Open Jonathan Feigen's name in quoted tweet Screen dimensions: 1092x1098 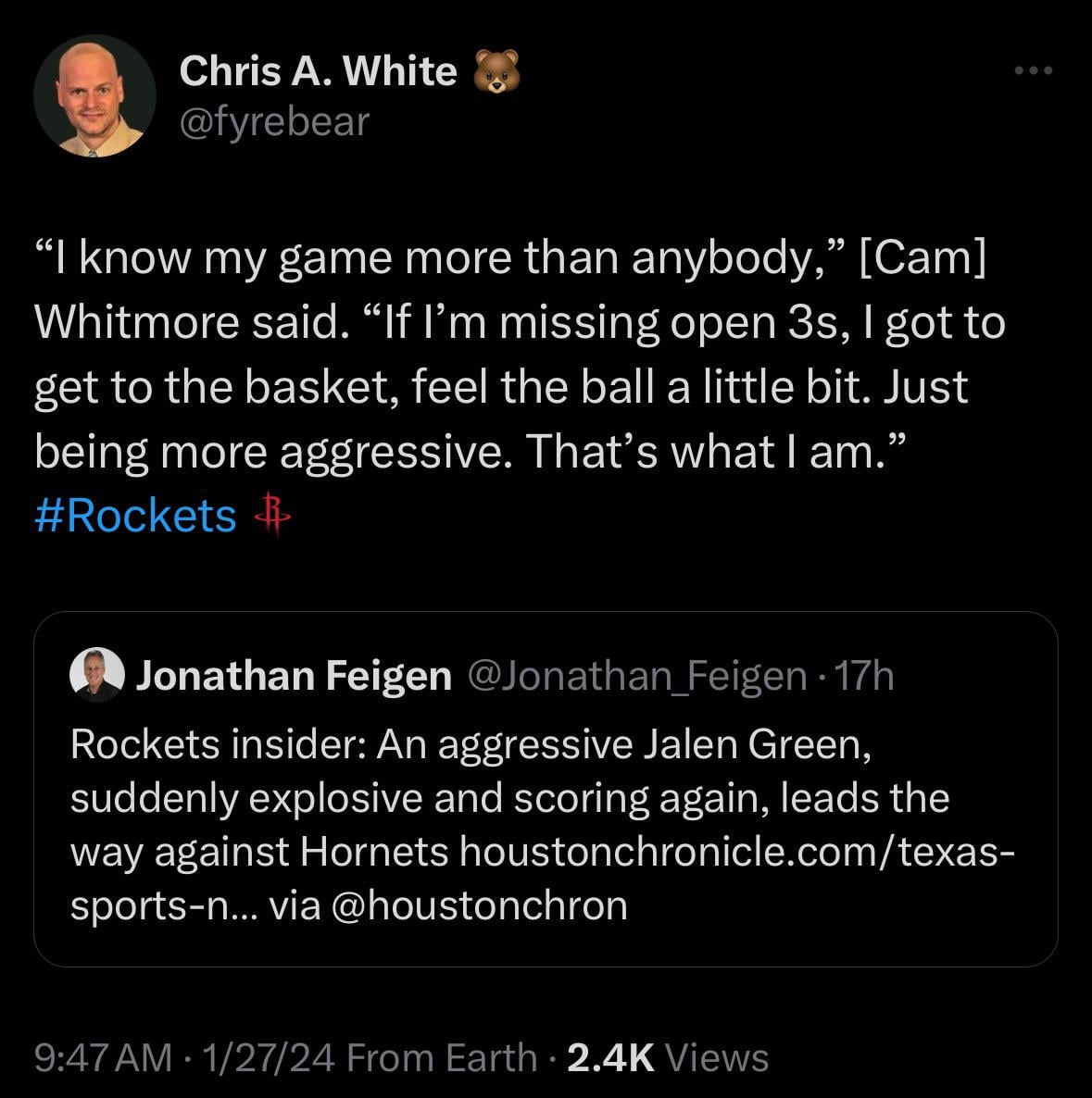pos(294,676)
